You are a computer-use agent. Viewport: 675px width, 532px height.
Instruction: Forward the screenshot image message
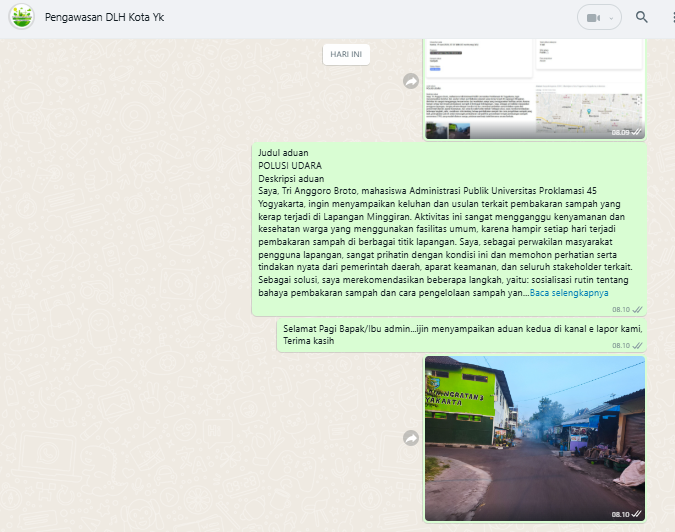410,81
